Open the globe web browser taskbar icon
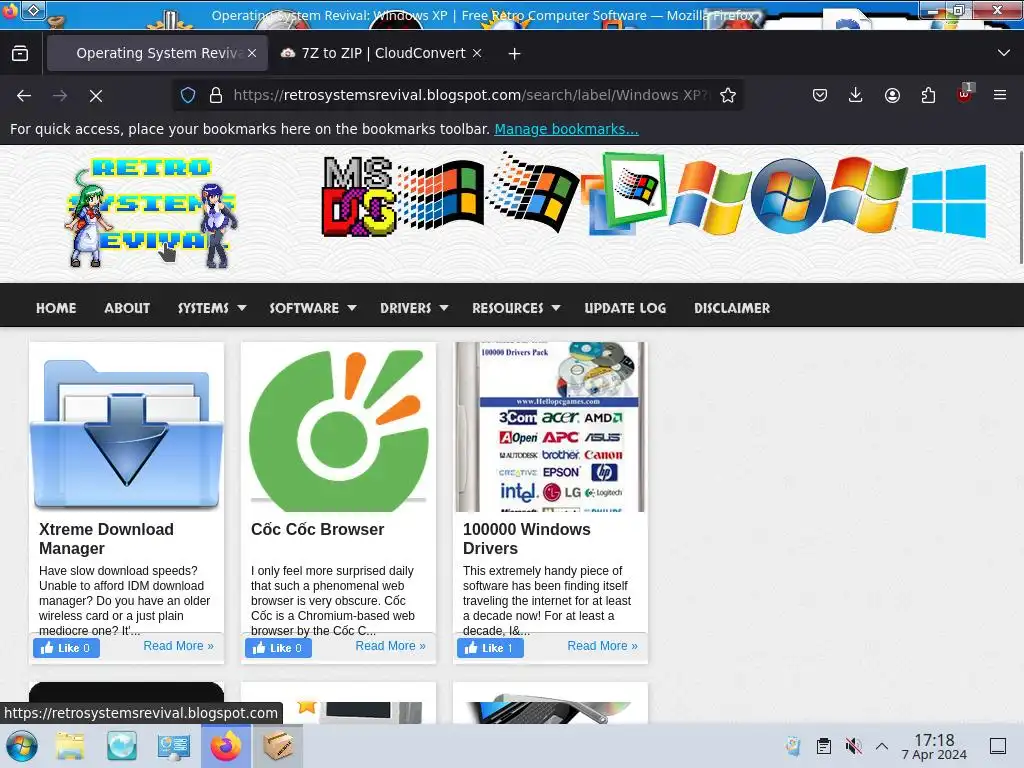The image size is (1024, 768). click(122, 746)
